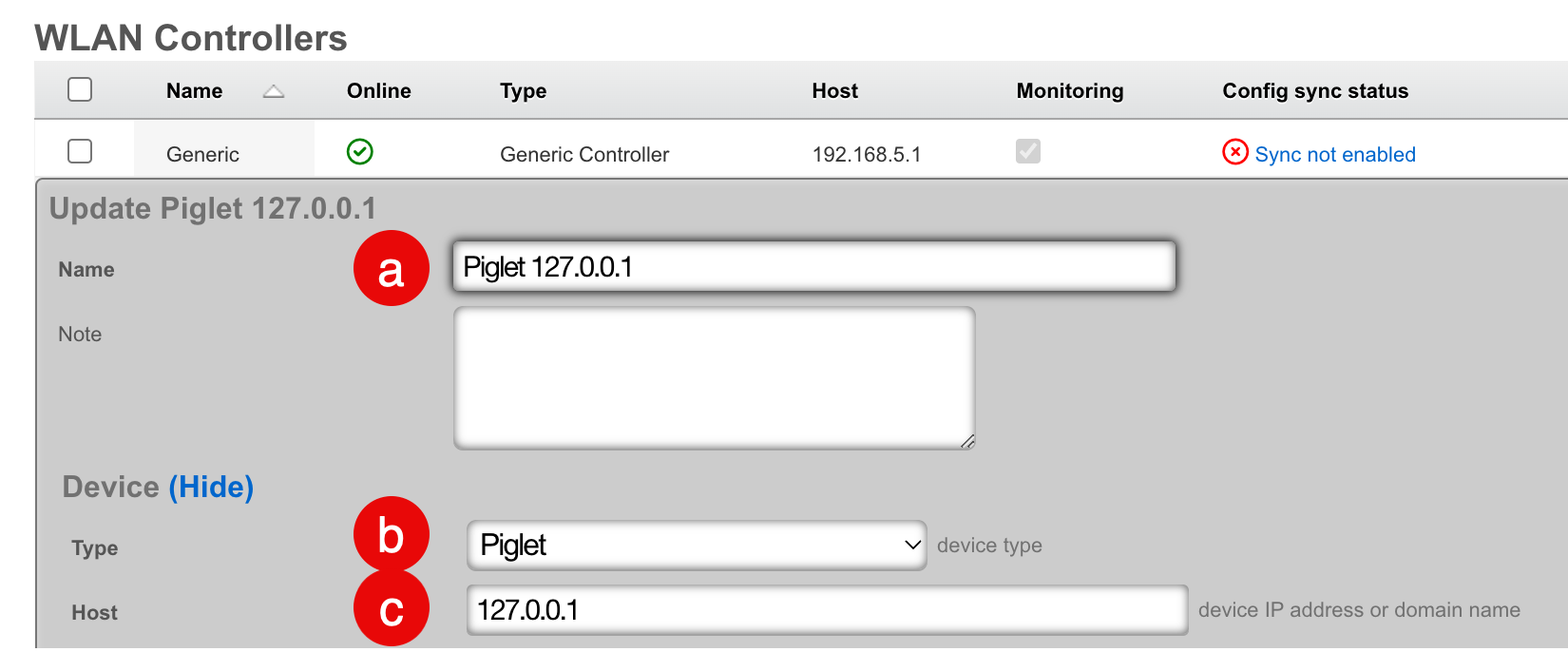Open the Piglet device type dropdown
Viewport: 1568px width, 652px height.
[x=696, y=546]
